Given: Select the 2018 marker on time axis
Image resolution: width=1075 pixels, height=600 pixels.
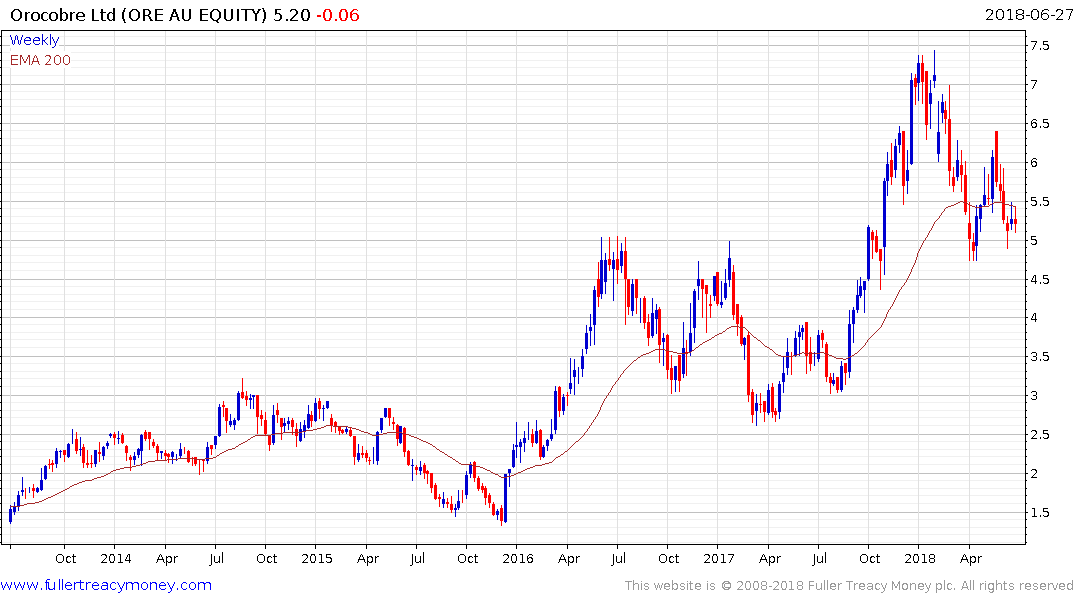Looking at the screenshot, I should click(x=919, y=559).
